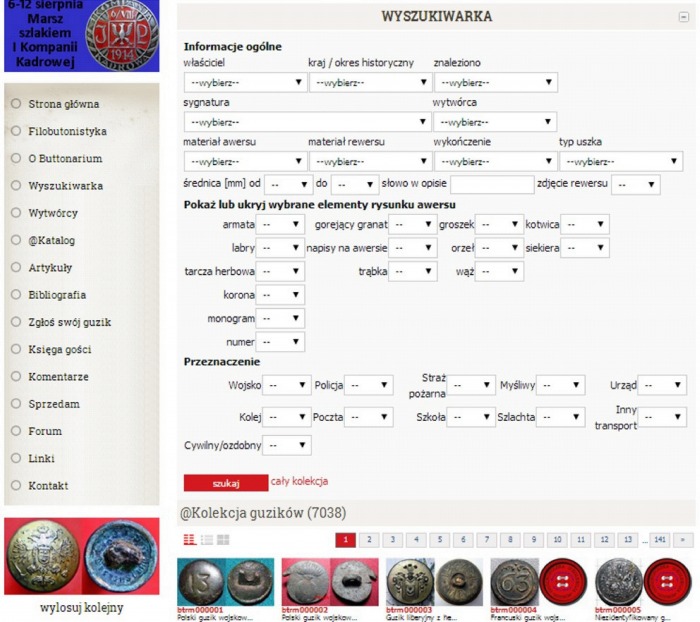This screenshot has width=700, height=622.
Task: Collapse the Wyszukiwarka panel with minus icon
Action: (683, 17)
